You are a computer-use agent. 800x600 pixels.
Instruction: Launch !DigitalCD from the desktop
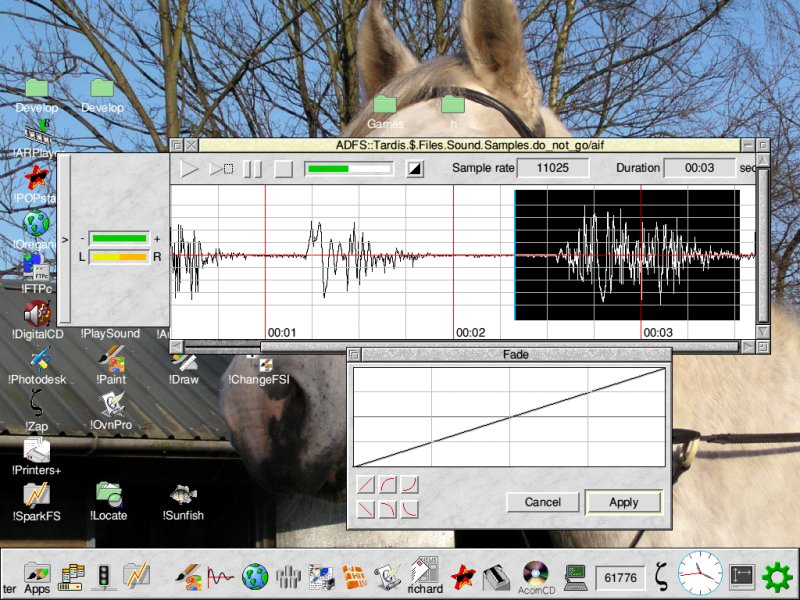(37, 319)
